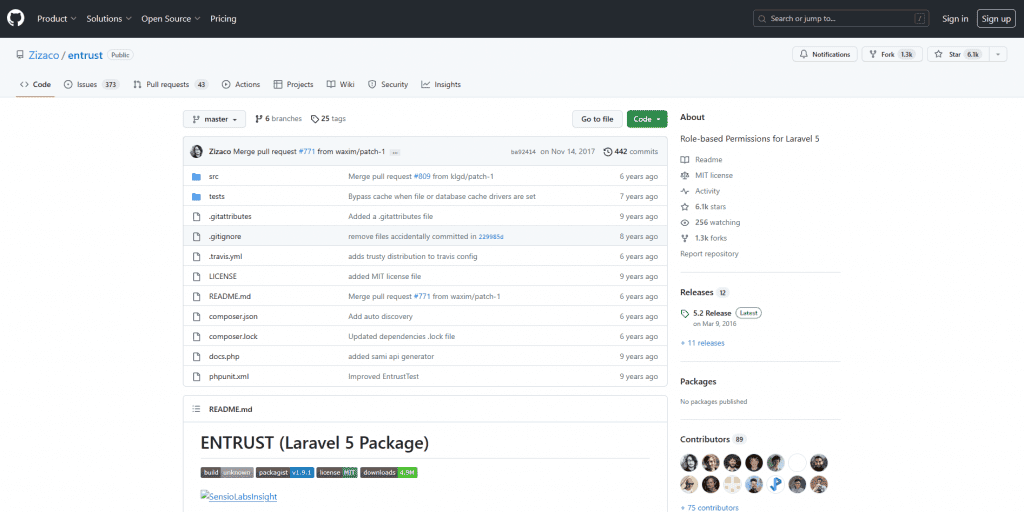Open README.md in the file list
1024x512 pixels.
coord(230,296)
